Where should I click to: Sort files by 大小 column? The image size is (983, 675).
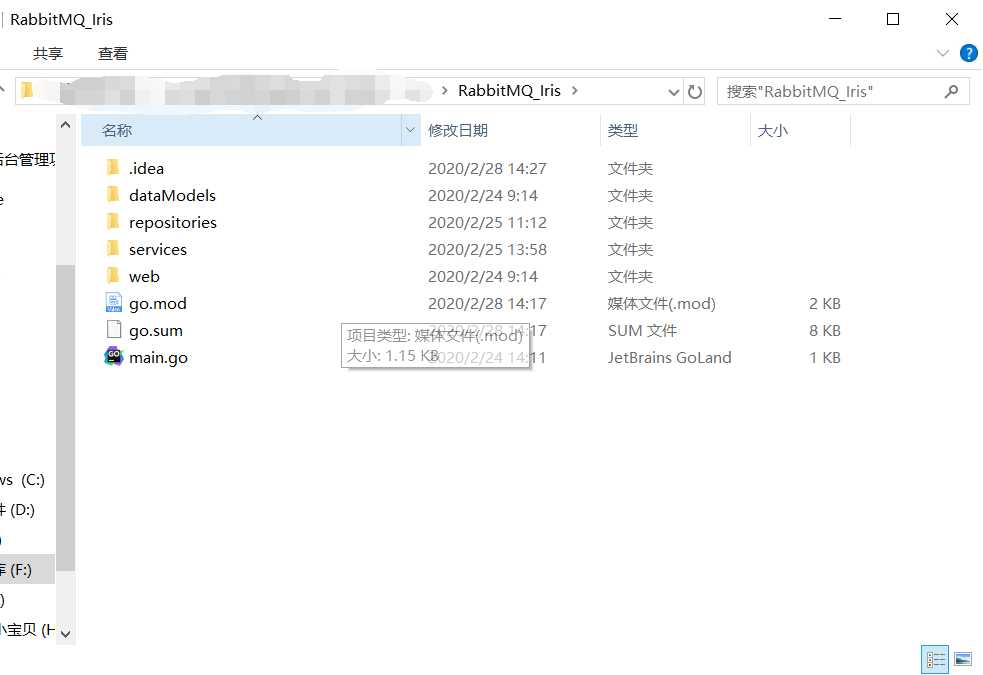pyautogui.click(x=800, y=130)
